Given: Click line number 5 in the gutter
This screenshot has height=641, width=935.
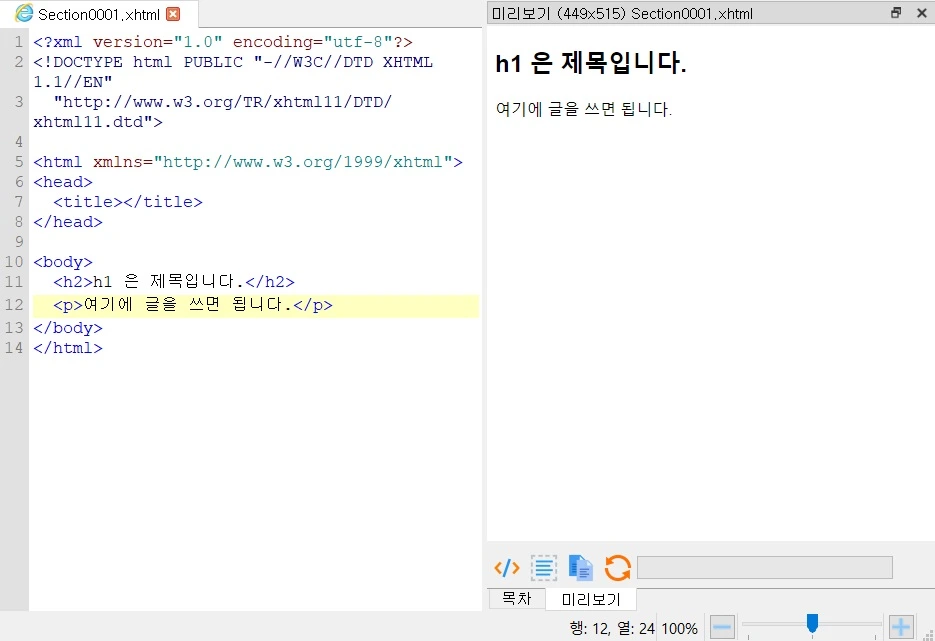Looking at the screenshot, I should [19, 162].
